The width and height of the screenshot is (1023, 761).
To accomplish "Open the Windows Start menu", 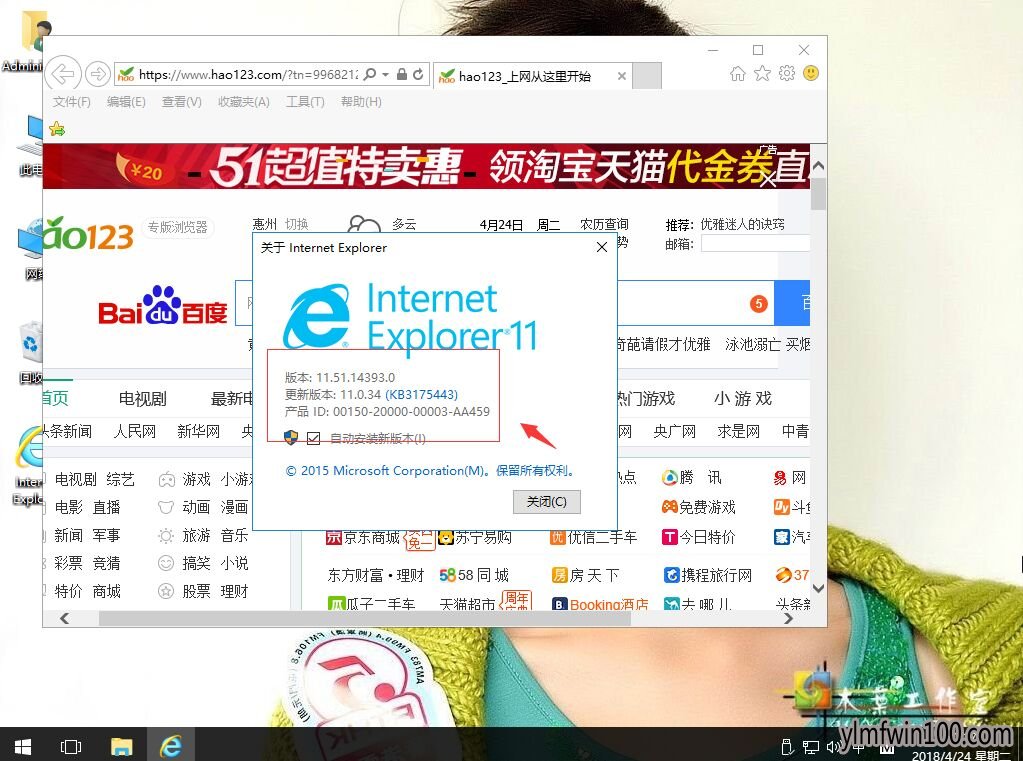I will click(22, 745).
